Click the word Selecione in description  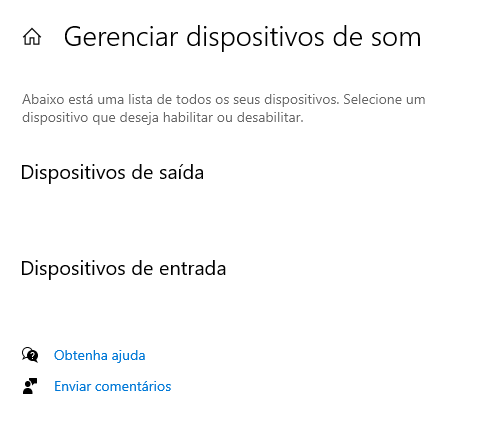tap(372, 99)
